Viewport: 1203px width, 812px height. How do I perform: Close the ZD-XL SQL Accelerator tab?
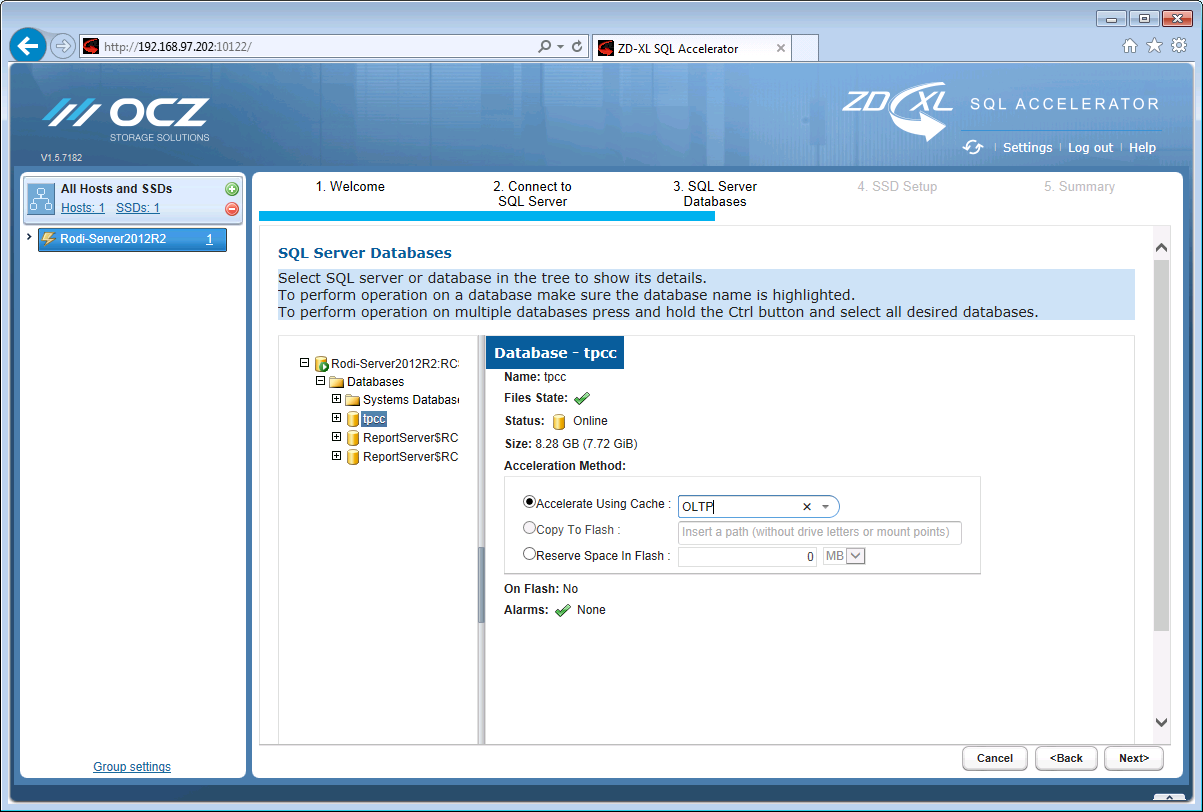tap(781, 48)
